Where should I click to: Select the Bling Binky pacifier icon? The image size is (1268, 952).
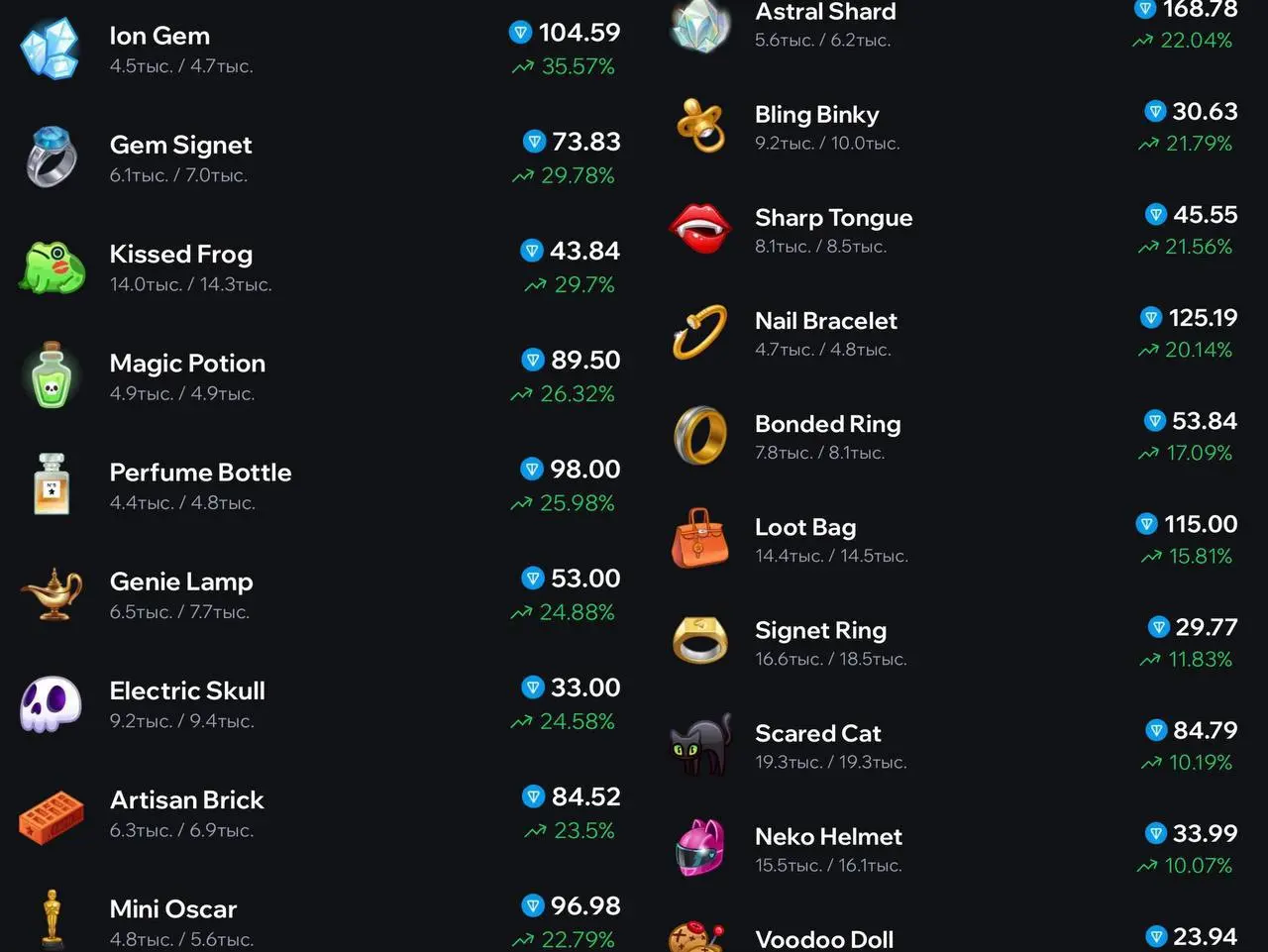click(x=700, y=126)
